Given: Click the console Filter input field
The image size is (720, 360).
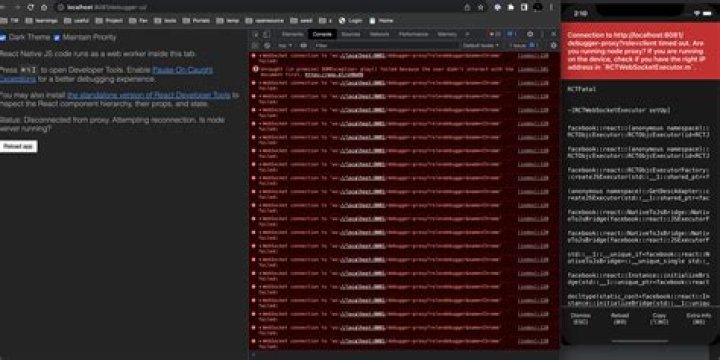Looking at the screenshot, I should tap(386, 45).
